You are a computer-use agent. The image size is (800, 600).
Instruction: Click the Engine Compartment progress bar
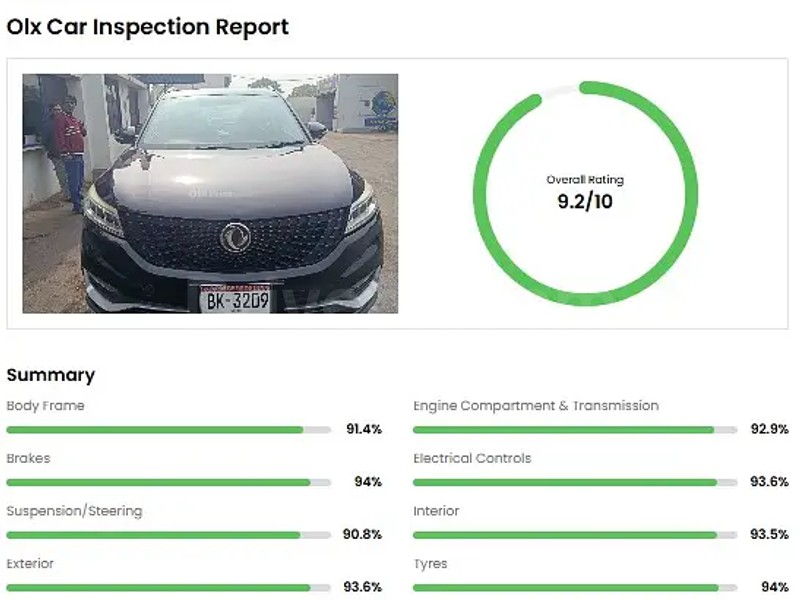pos(575,430)
